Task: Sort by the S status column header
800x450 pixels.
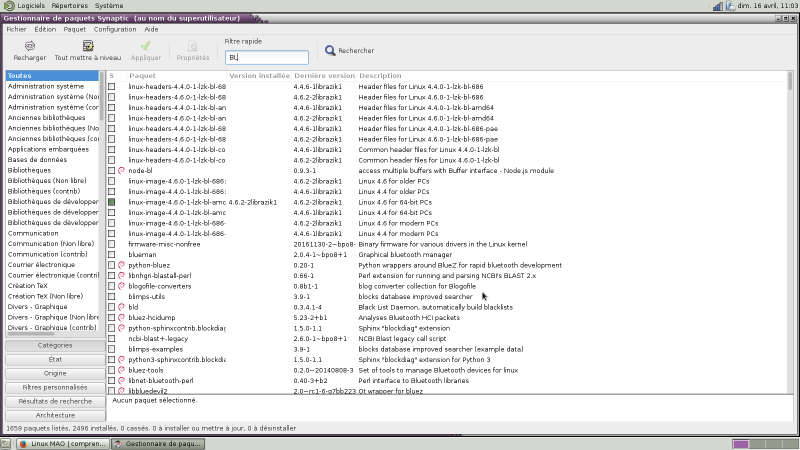Action: (112, 76)
